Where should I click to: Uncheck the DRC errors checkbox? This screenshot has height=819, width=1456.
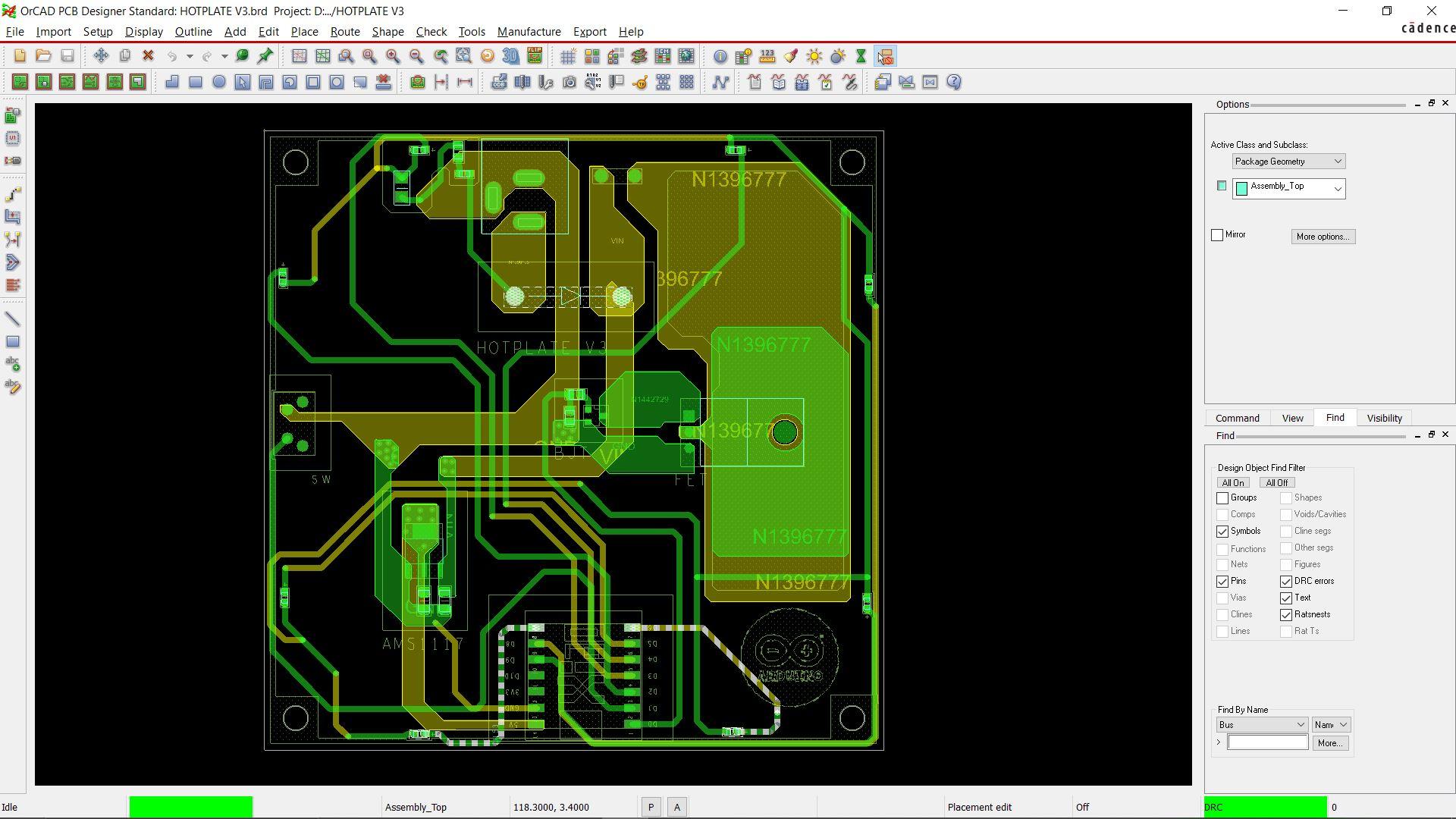pos(1286,582)
